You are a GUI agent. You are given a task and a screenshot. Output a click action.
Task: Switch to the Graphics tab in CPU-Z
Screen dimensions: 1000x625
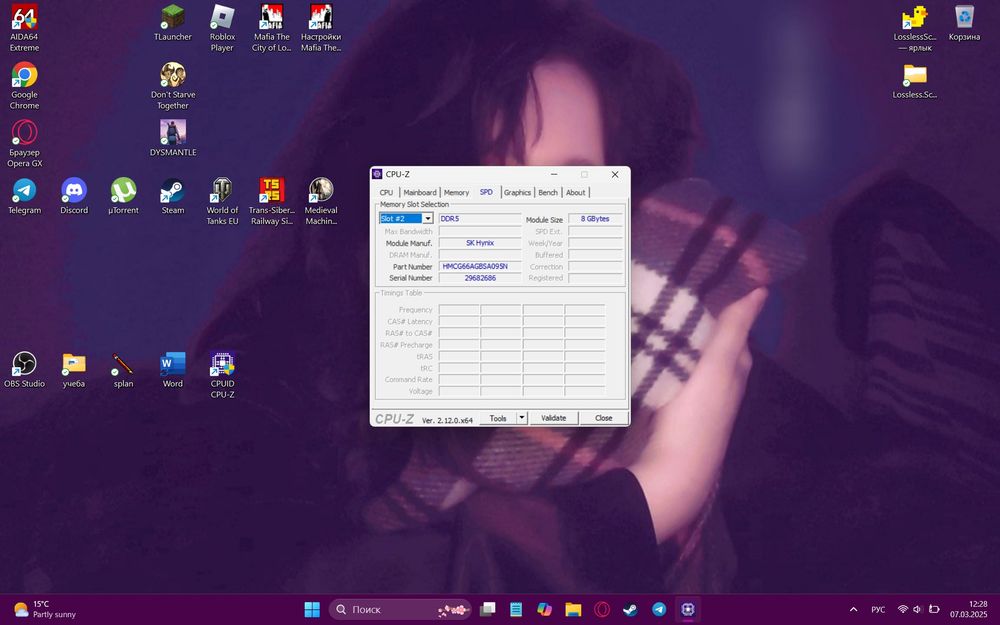coord(517,193)
